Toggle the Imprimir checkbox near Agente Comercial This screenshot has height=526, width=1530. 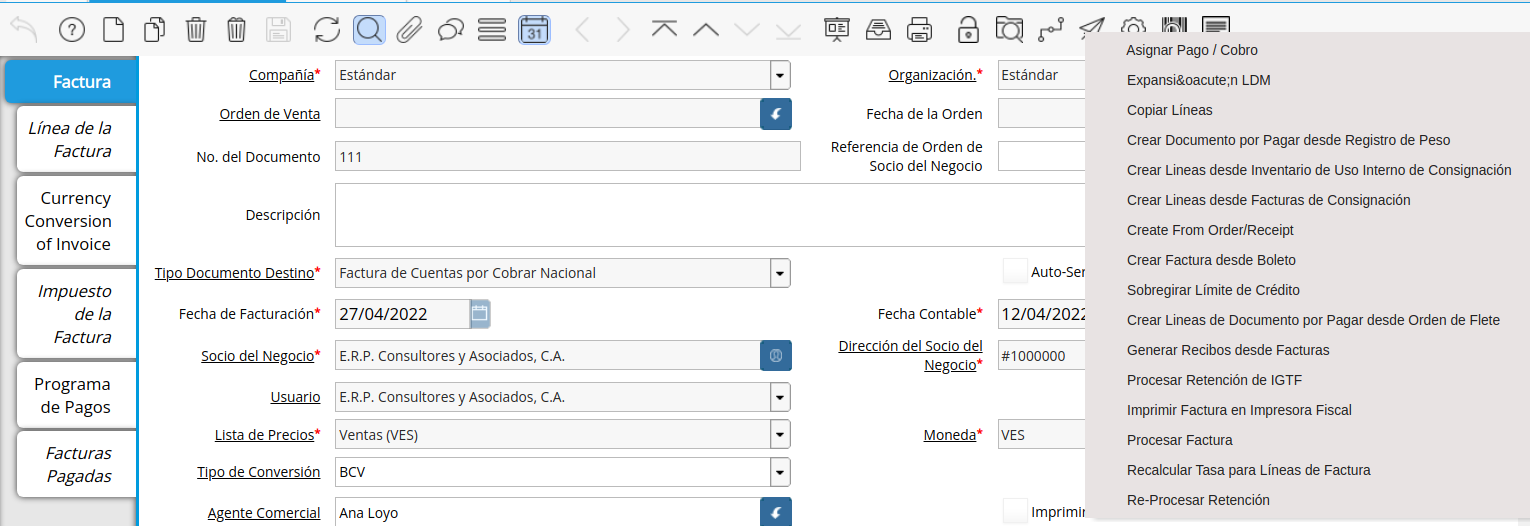[x=1015, y=512]
